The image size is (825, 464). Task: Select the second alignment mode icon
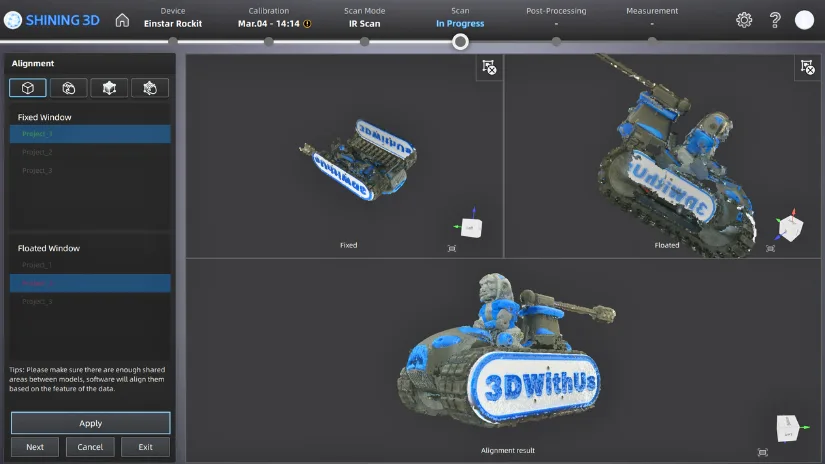[68, 88]
